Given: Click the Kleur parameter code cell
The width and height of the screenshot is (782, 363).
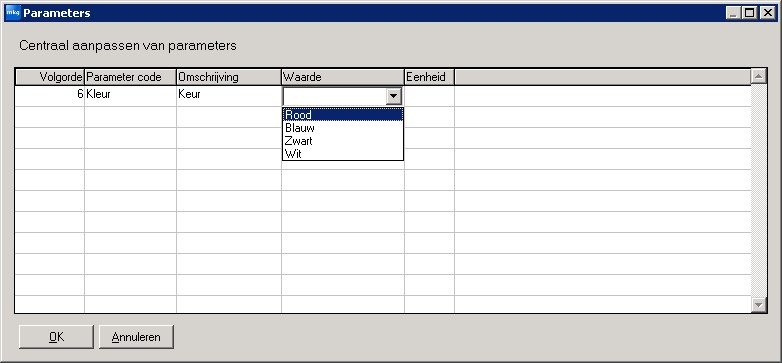Looking at the screenshot, I should [x=130, y=96].
